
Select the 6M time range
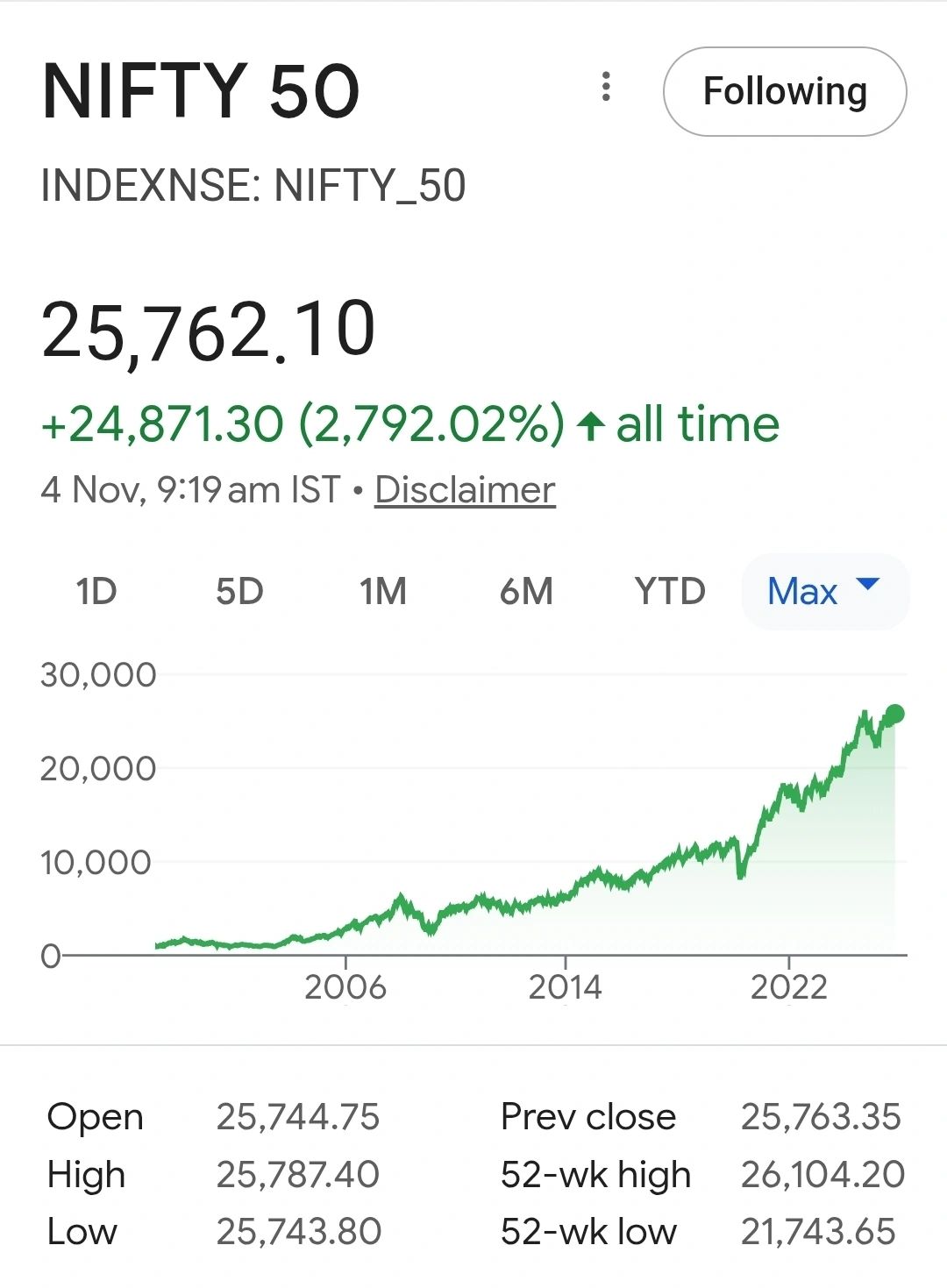pos(526,592)
